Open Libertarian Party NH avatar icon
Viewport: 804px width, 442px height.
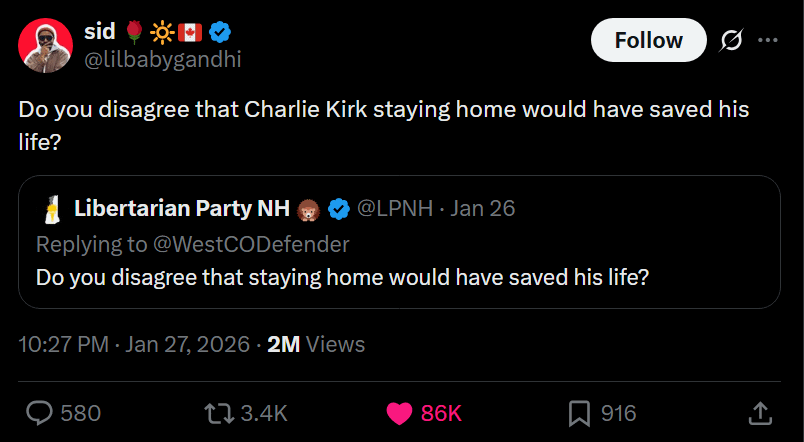point(50,209)
